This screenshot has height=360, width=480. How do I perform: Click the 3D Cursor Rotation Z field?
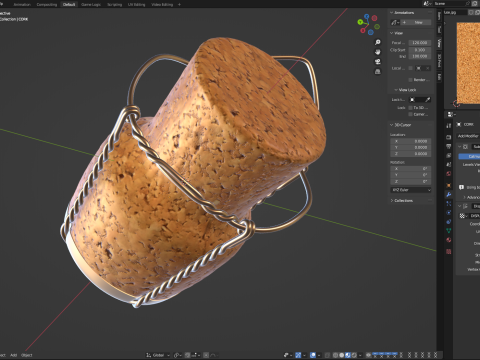point(411,181)
